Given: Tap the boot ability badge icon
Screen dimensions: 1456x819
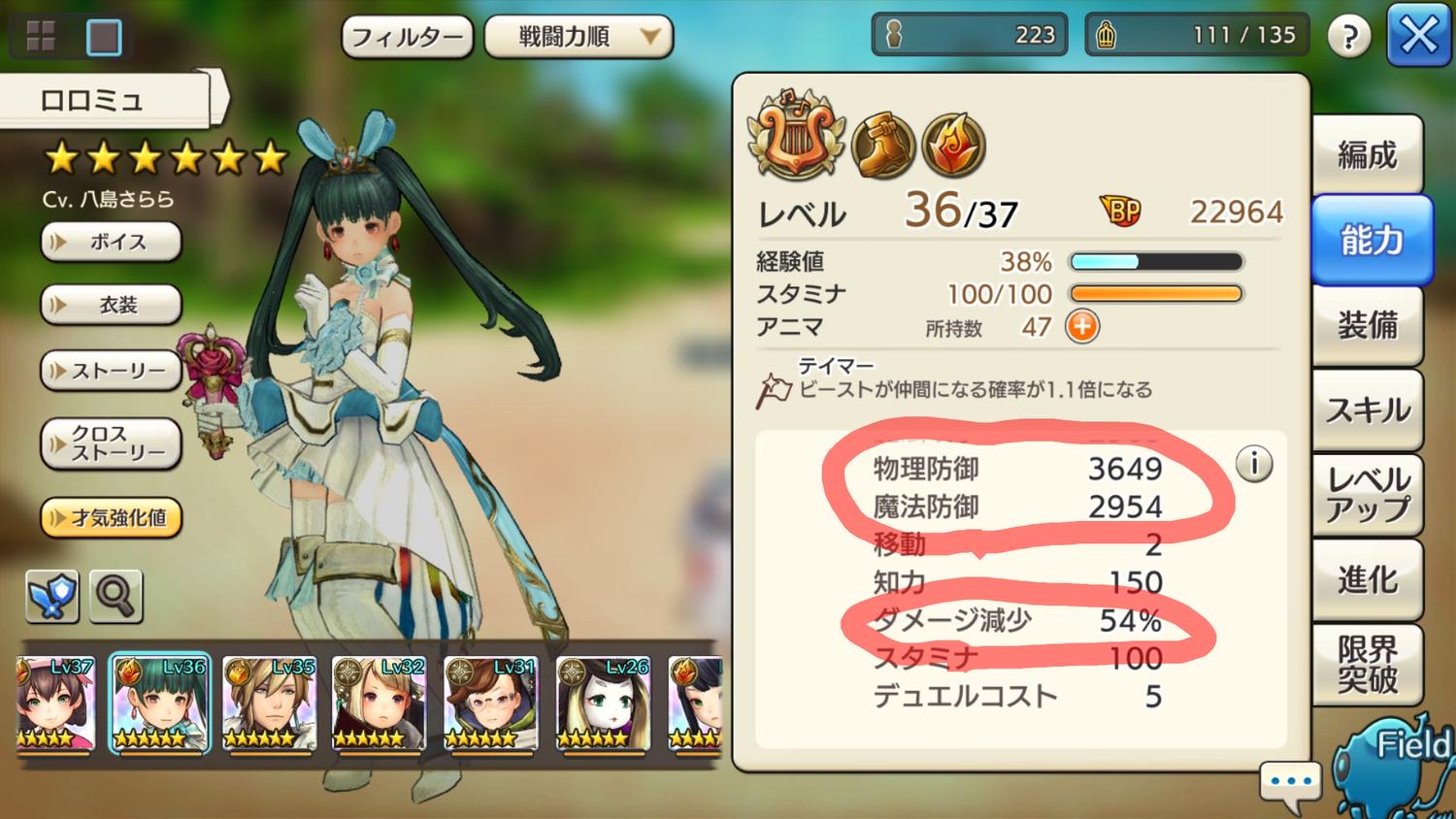Looking at the screenshot, I should pos(882,146).
